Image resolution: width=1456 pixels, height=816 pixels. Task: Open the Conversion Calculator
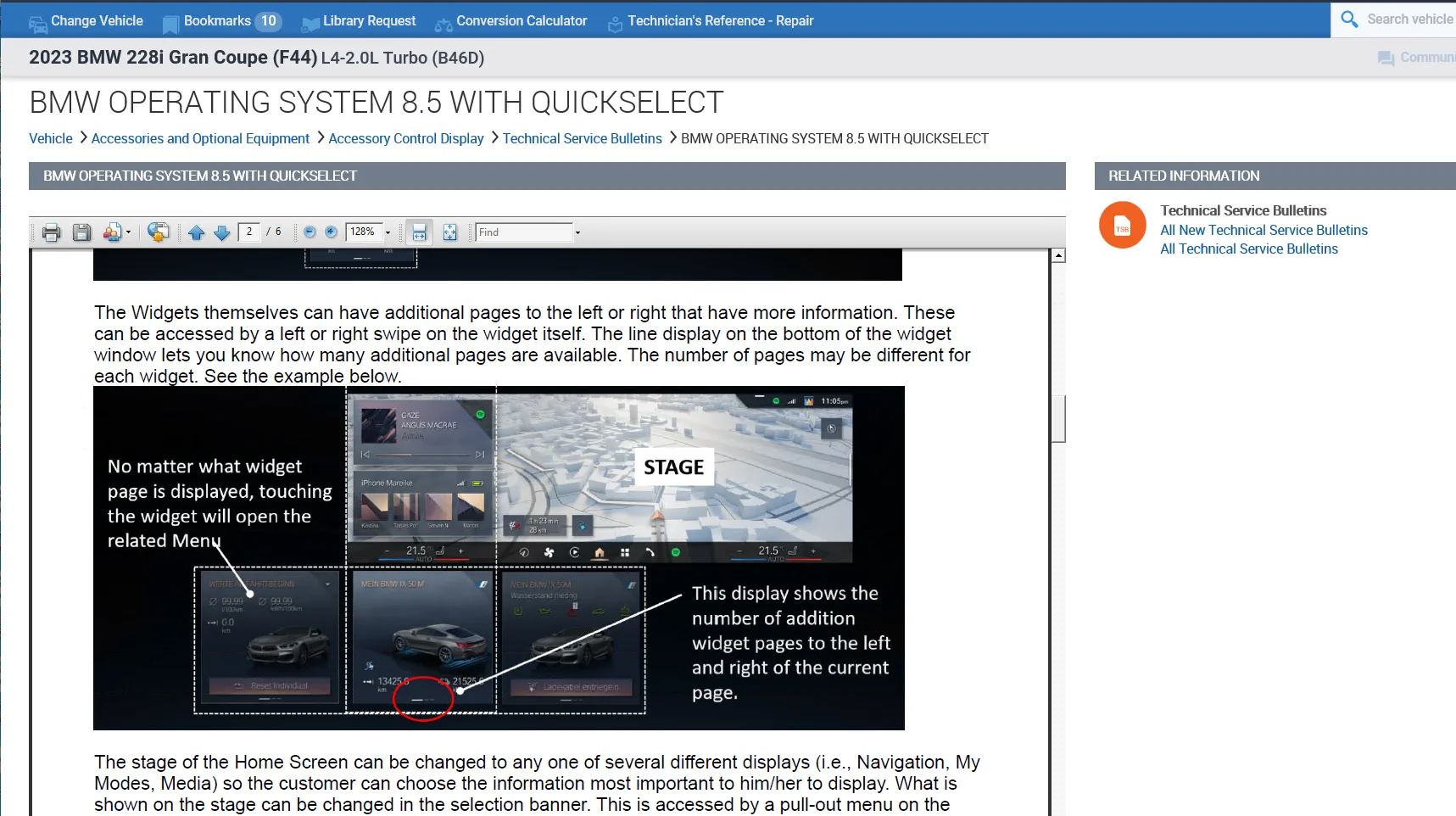pos(522,21)
